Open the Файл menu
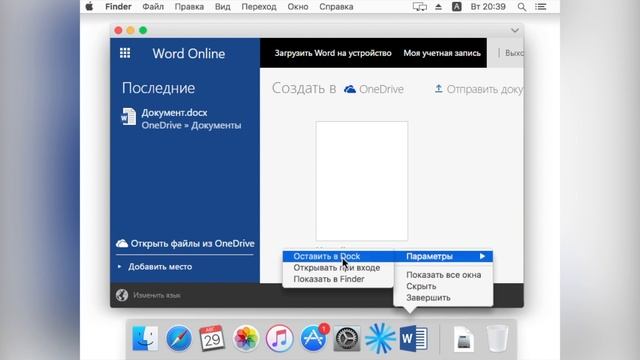The width and height of the screenshot is (640, 360). (x=153, y=7)
